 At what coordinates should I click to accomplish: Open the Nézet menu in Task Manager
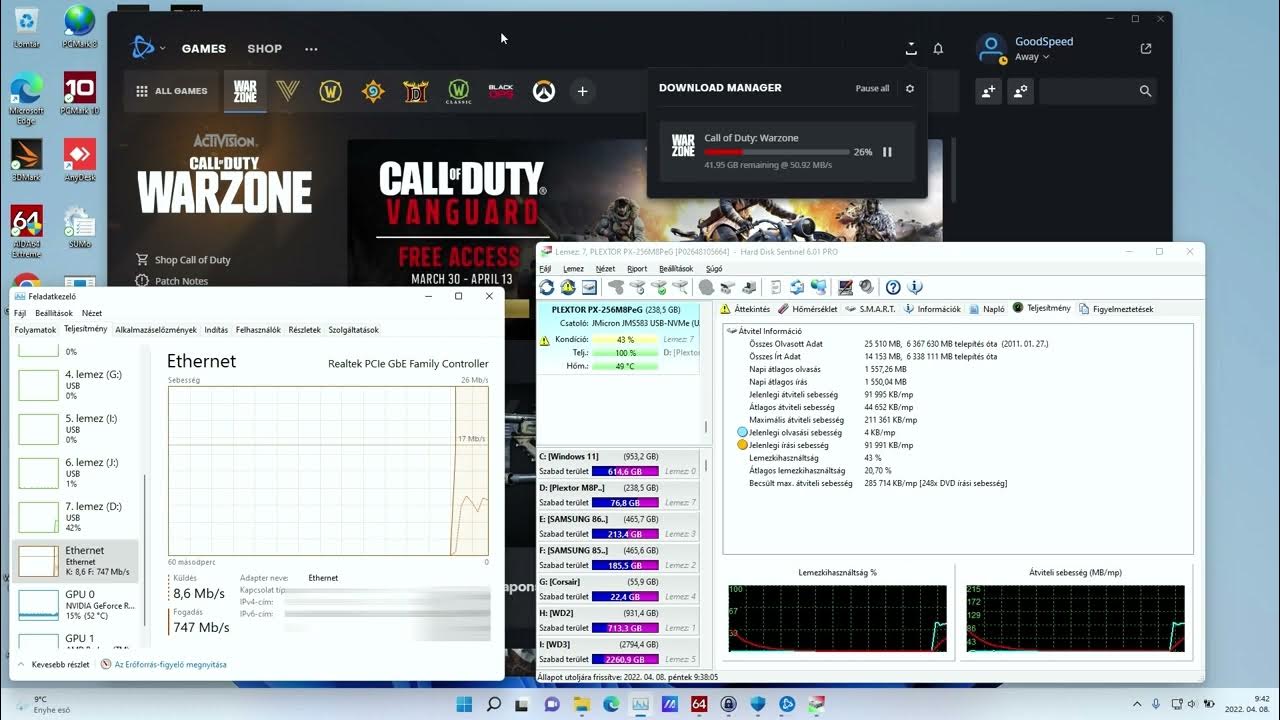click(x=92, y=313)
